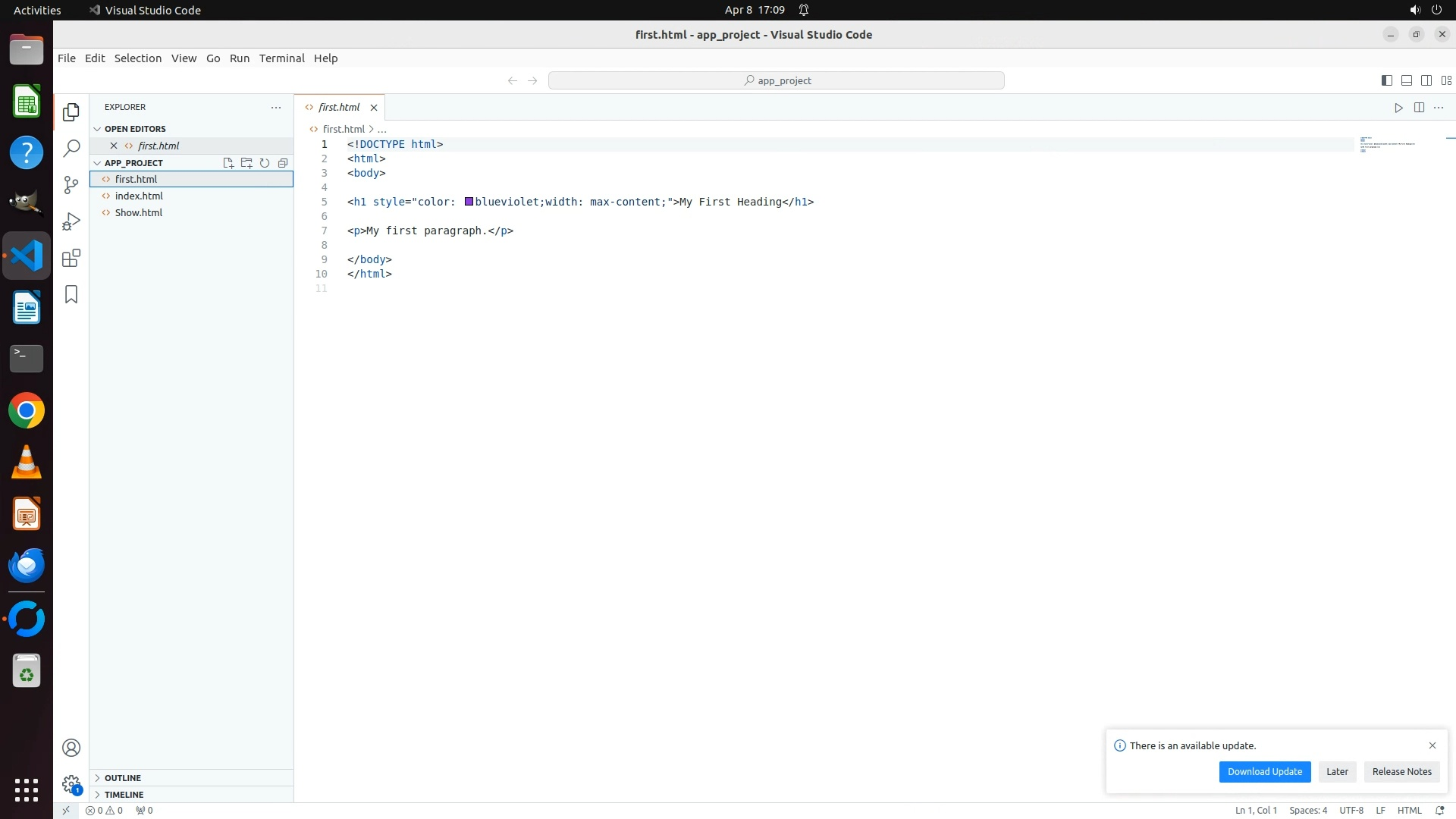Click the Later button in notification
Screen dimensions: 1456x819
point(1337,772)
